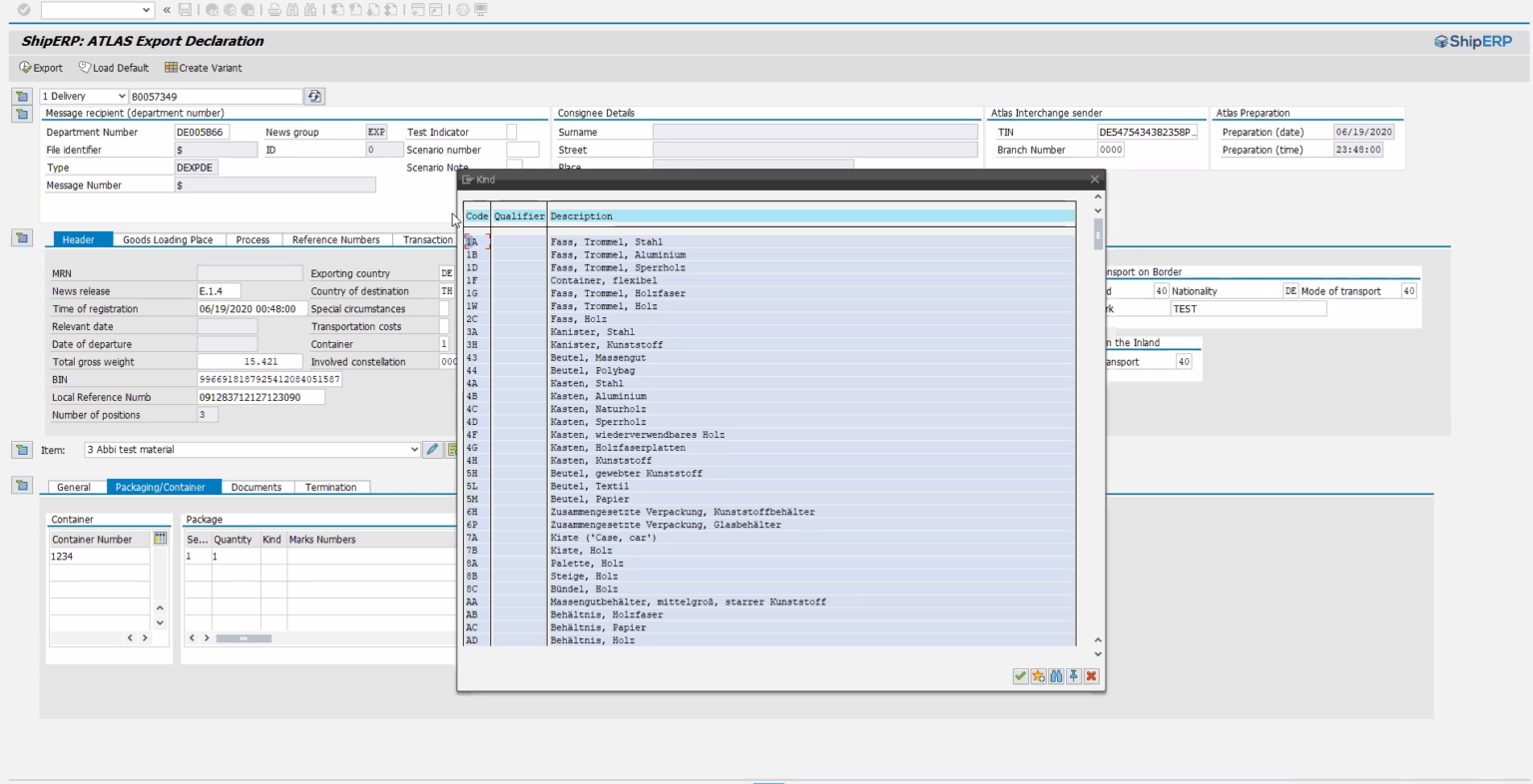Click the pushpin icon in Kind dialog
This screenshot has width=1533, height=784.
pyautogui.click(x=1074, y=676)
